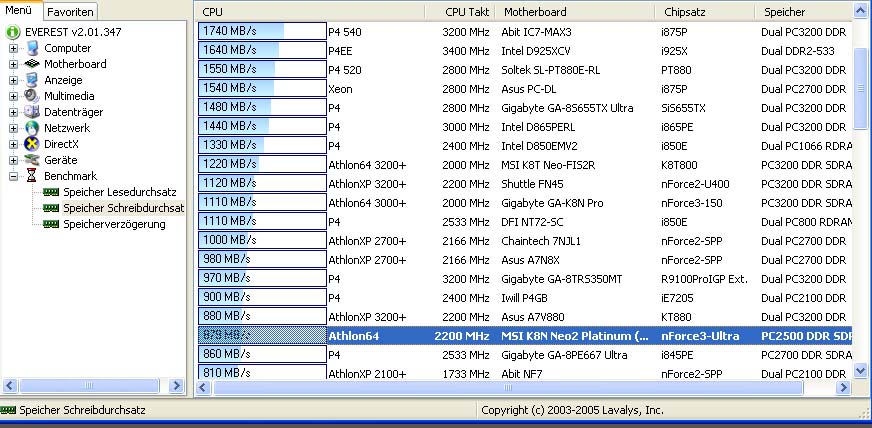
Task: Expand the Motherboard tree node
Action: pyautogui.click(x=13, y=64)
